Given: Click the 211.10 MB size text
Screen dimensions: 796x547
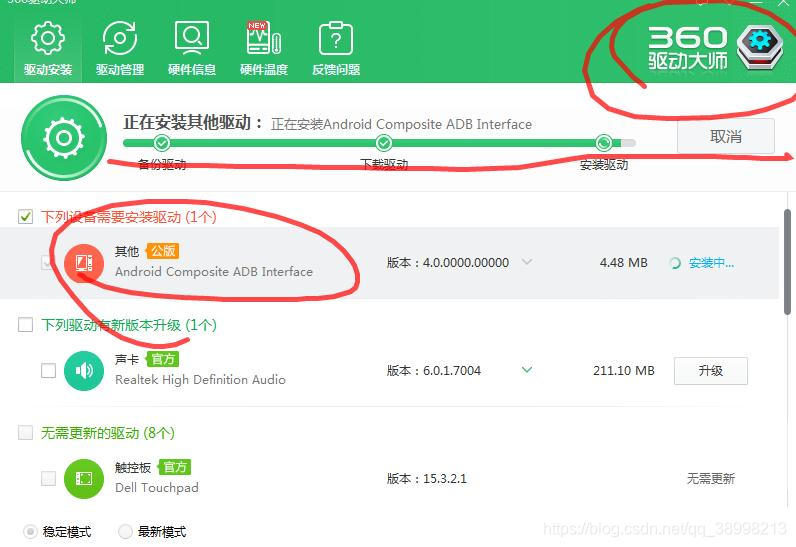Looking at the screenshot, I should tap(623, 370).
